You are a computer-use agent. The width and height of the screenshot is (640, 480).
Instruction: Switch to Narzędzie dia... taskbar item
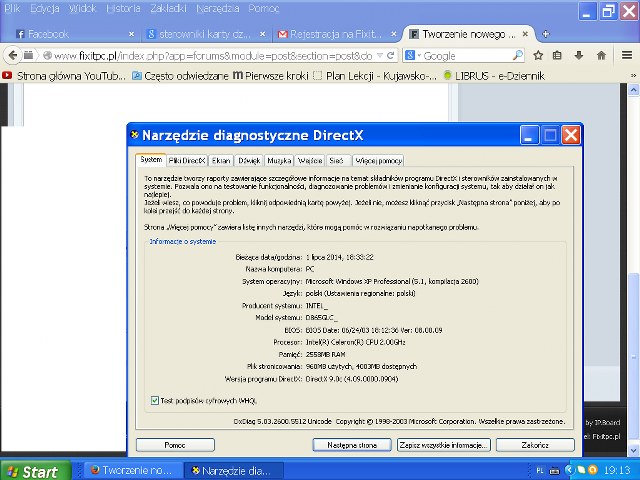233,471
